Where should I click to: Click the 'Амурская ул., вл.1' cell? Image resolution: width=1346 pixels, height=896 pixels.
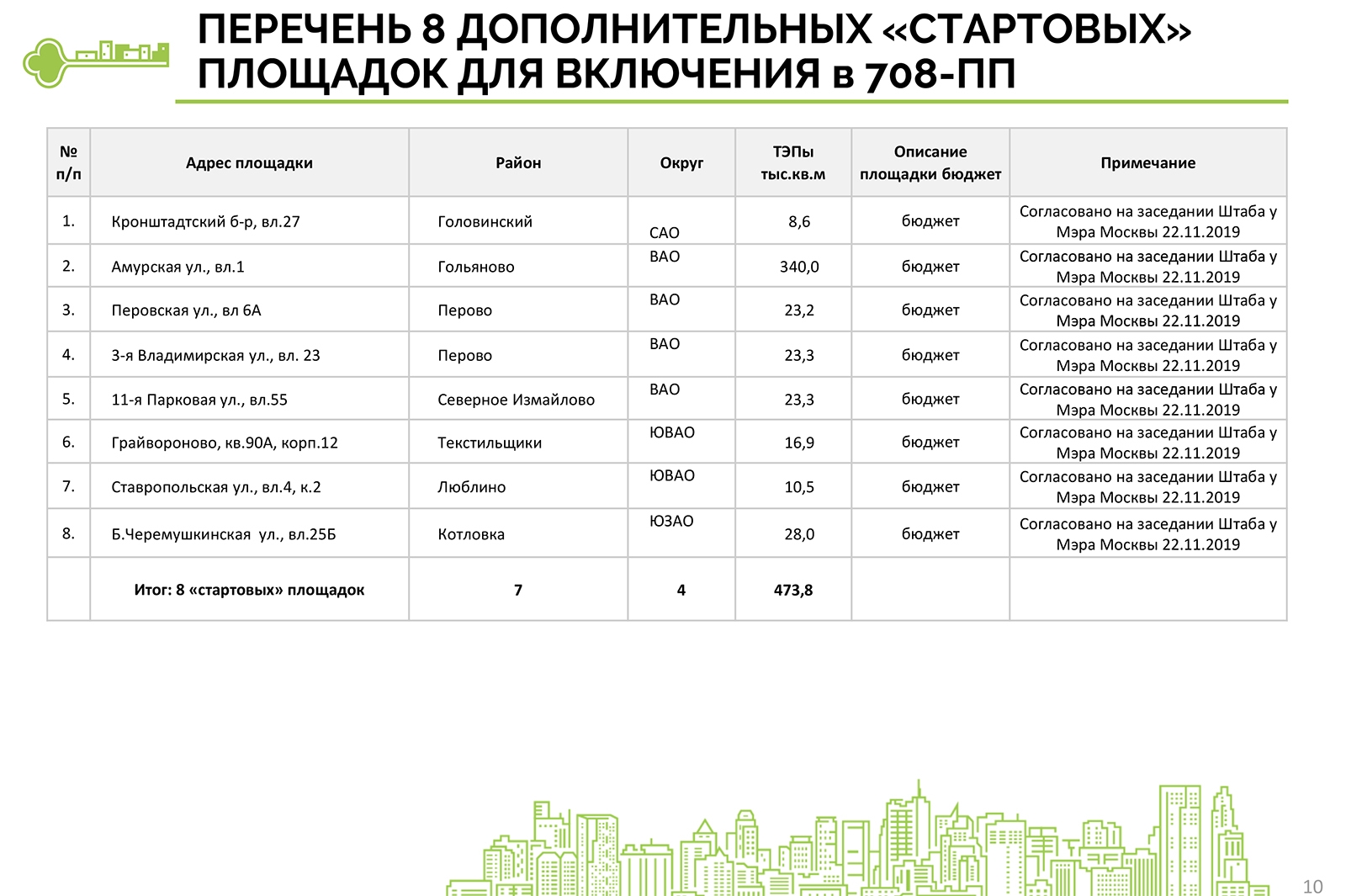[178, 268]
